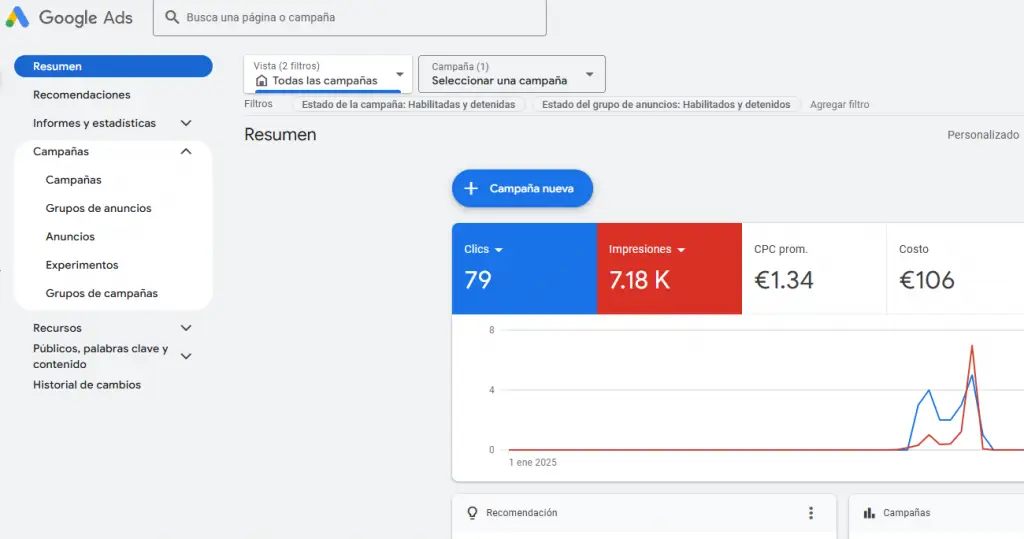
Task: Click the bar chart icon beside Campañas card
Action: (x=869, y=513)
